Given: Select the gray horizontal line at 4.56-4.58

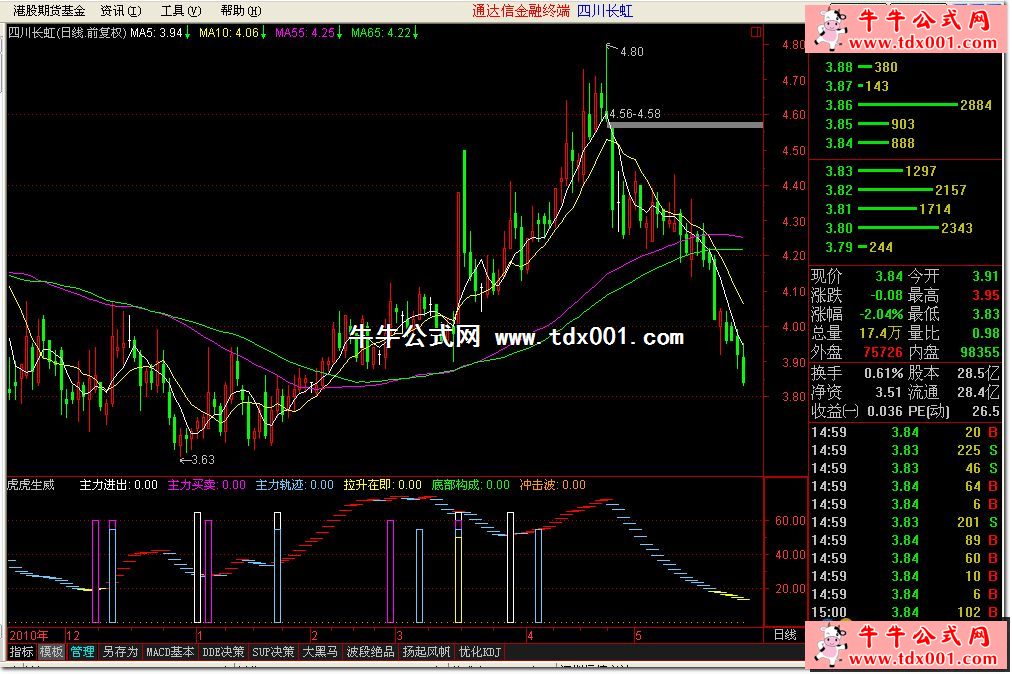Looking at the screenshot, I should click(687, 125).
